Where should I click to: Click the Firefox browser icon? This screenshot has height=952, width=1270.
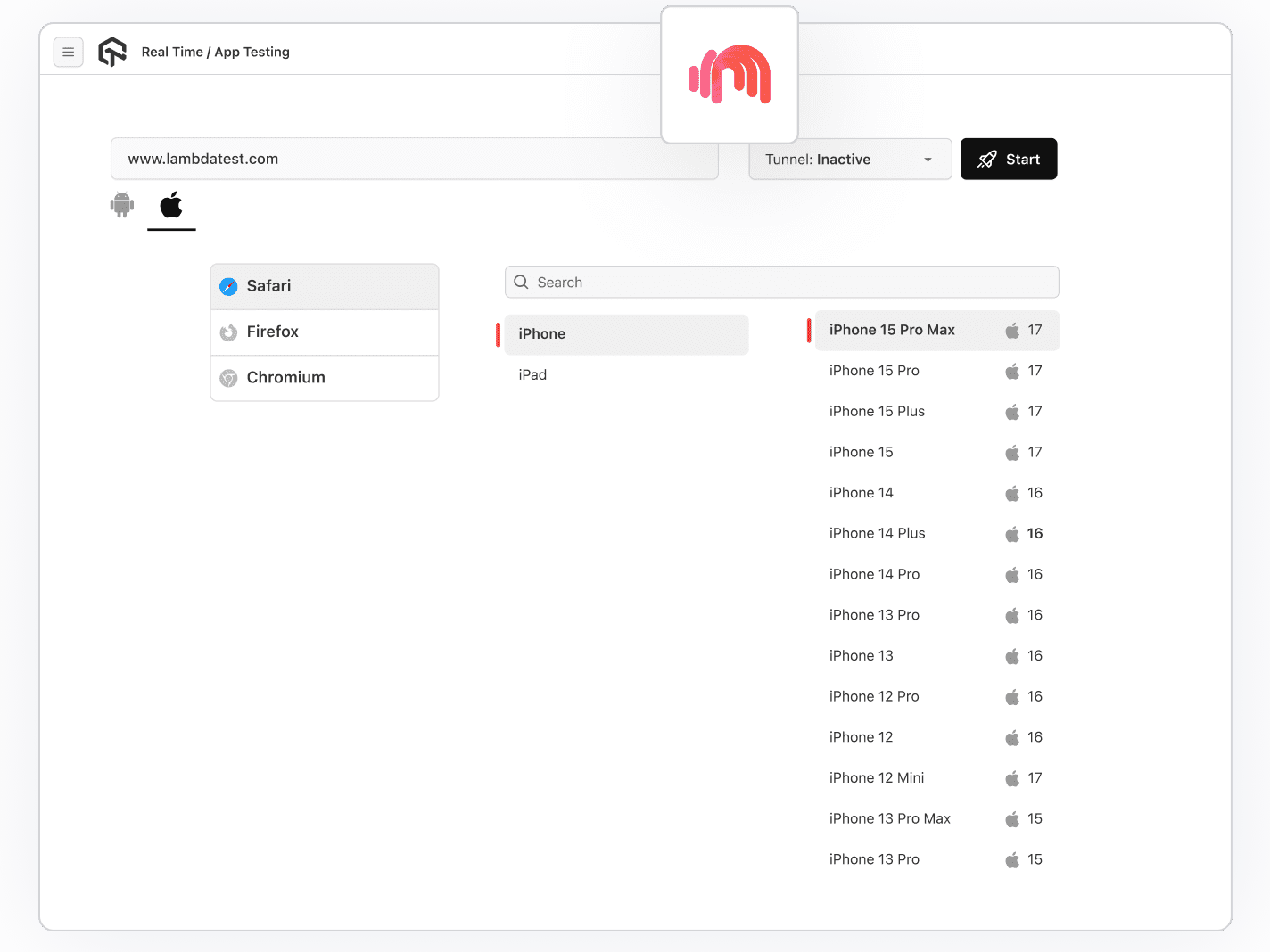[x=228, y=332]
